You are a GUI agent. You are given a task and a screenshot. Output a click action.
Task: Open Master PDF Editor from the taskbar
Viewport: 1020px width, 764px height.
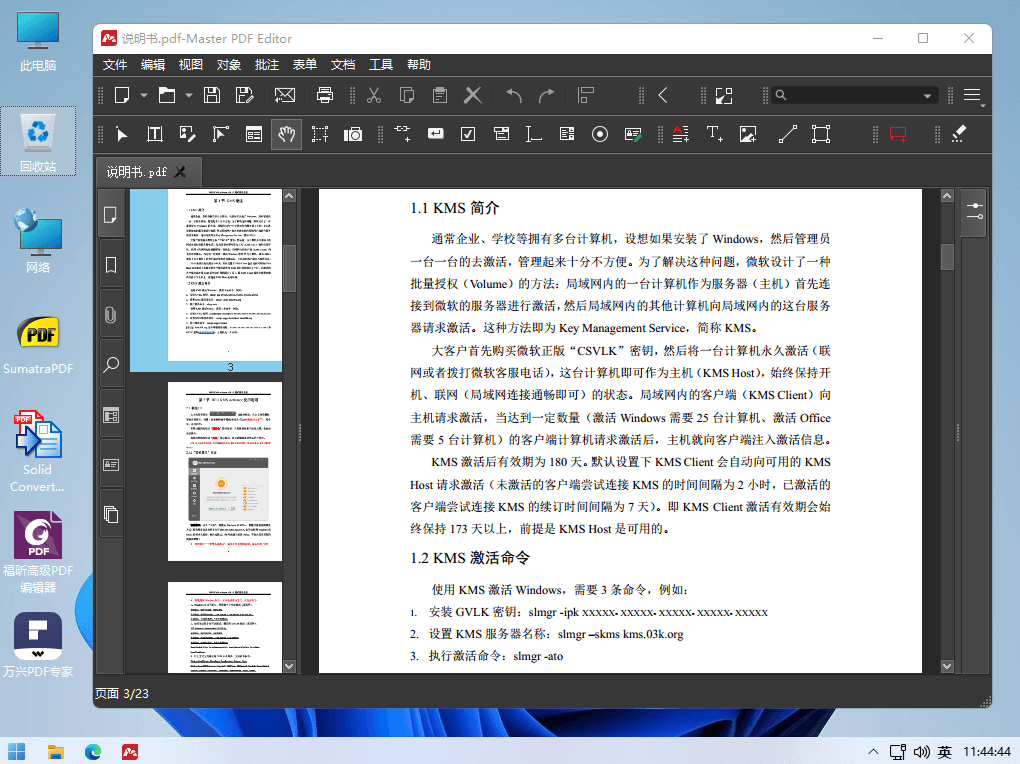click(130, 752)
